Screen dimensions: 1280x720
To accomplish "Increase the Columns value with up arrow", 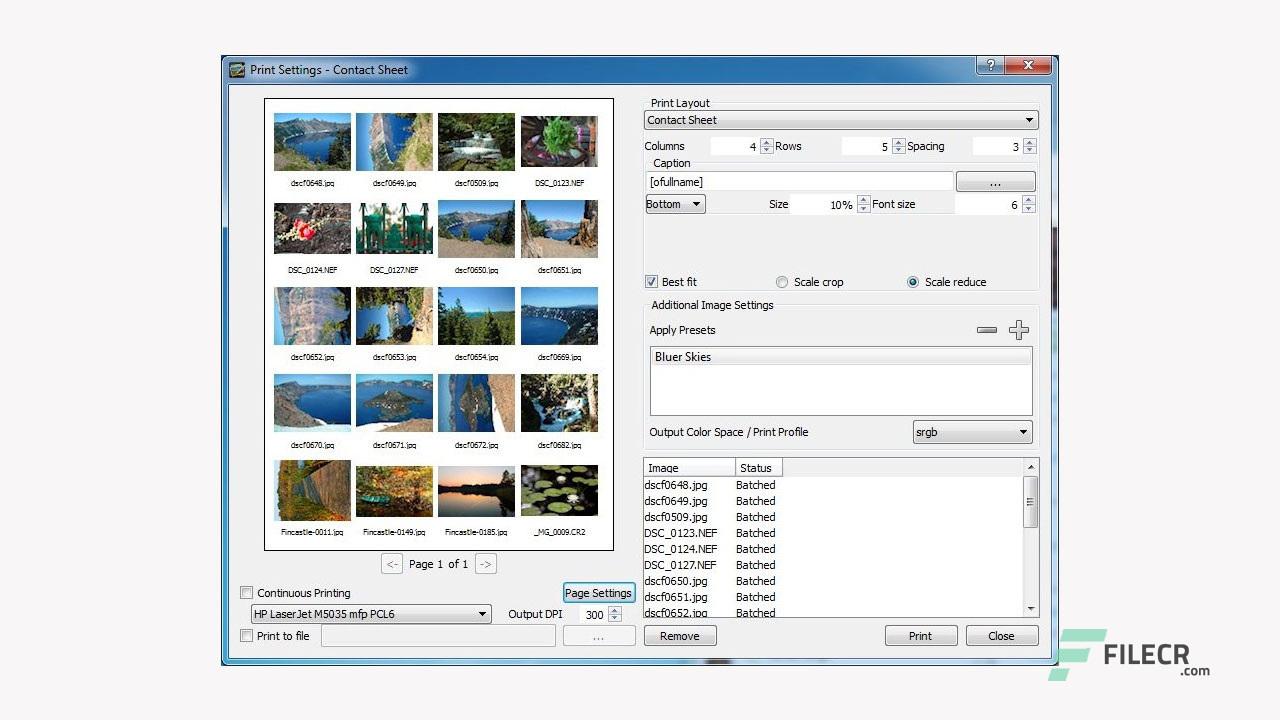I will 767,142.
